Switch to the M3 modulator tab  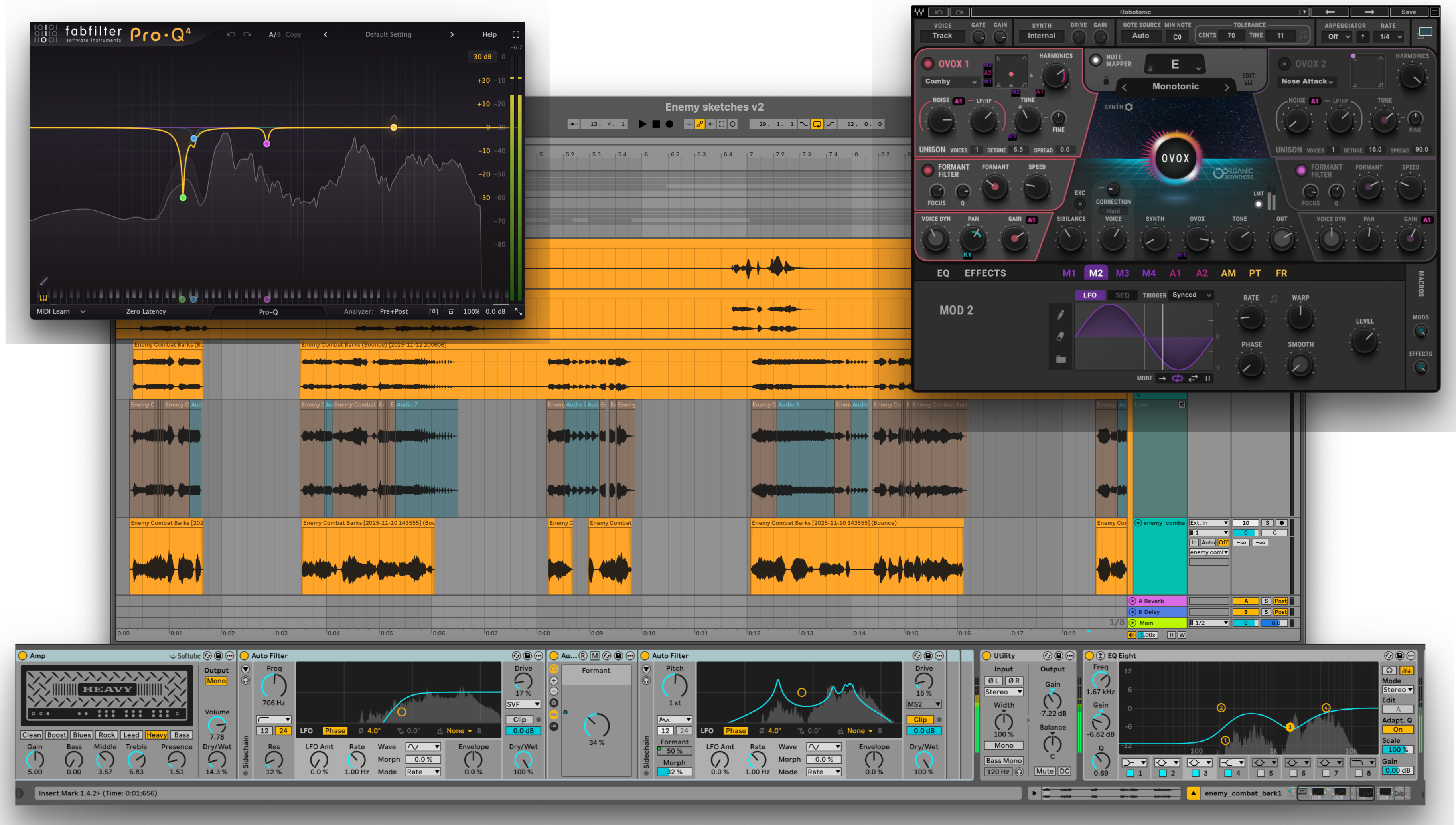coord(1122,273)
